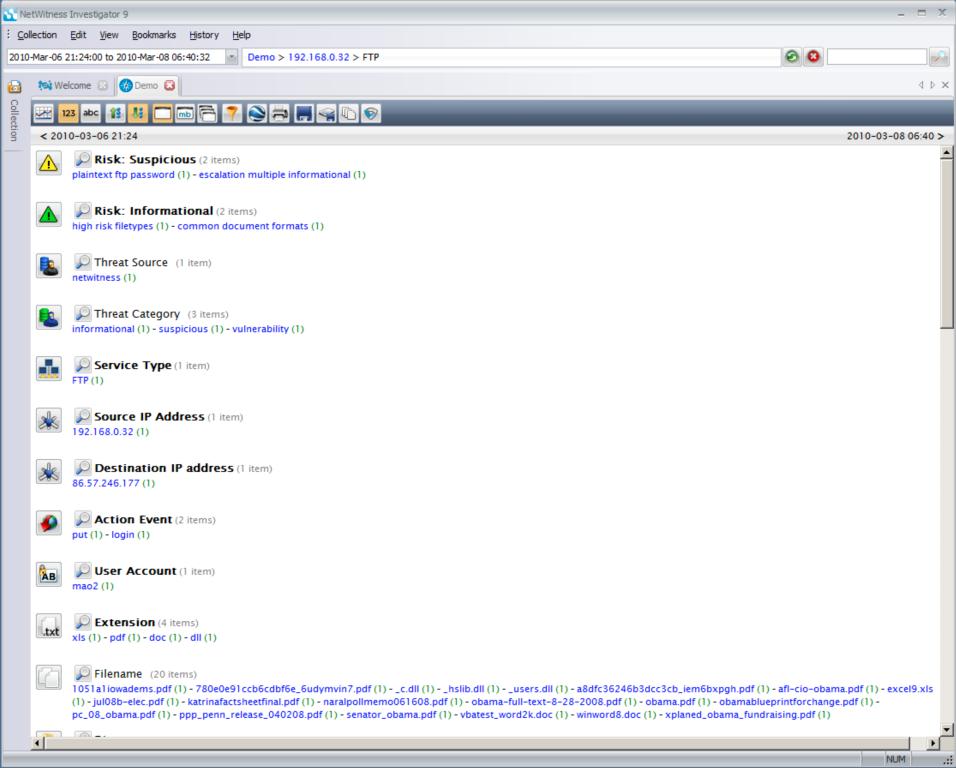Click the tab strip scroll-left arrow
Image resolution: width=956 pixels, height=768 pixels.
click(921, 85)
